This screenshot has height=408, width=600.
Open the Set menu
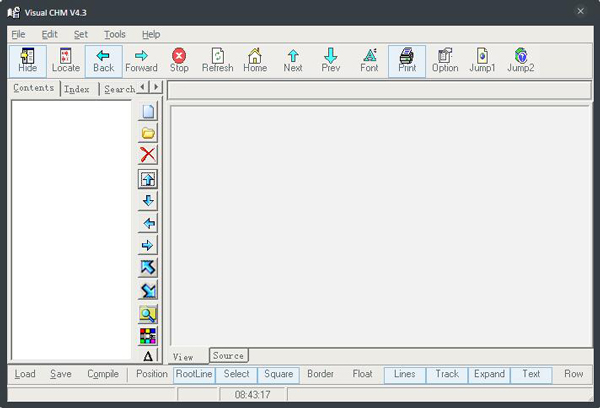click(81, 34)
